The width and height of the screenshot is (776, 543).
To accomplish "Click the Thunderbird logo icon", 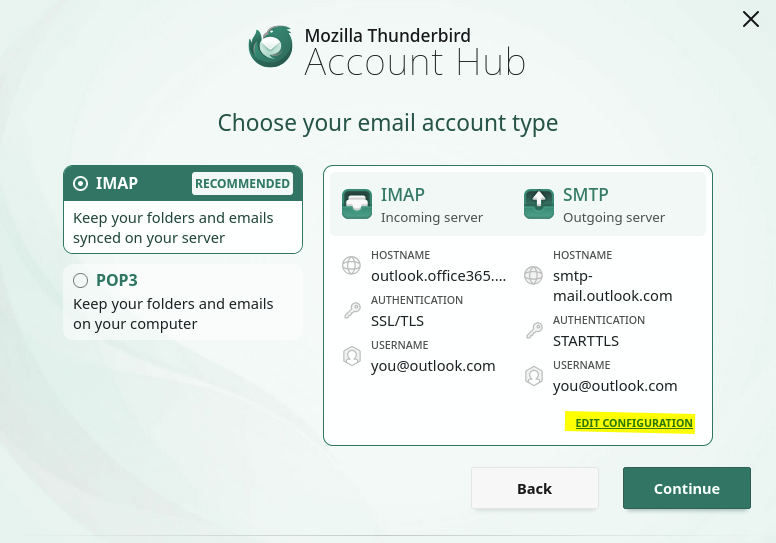I will 271,47.
